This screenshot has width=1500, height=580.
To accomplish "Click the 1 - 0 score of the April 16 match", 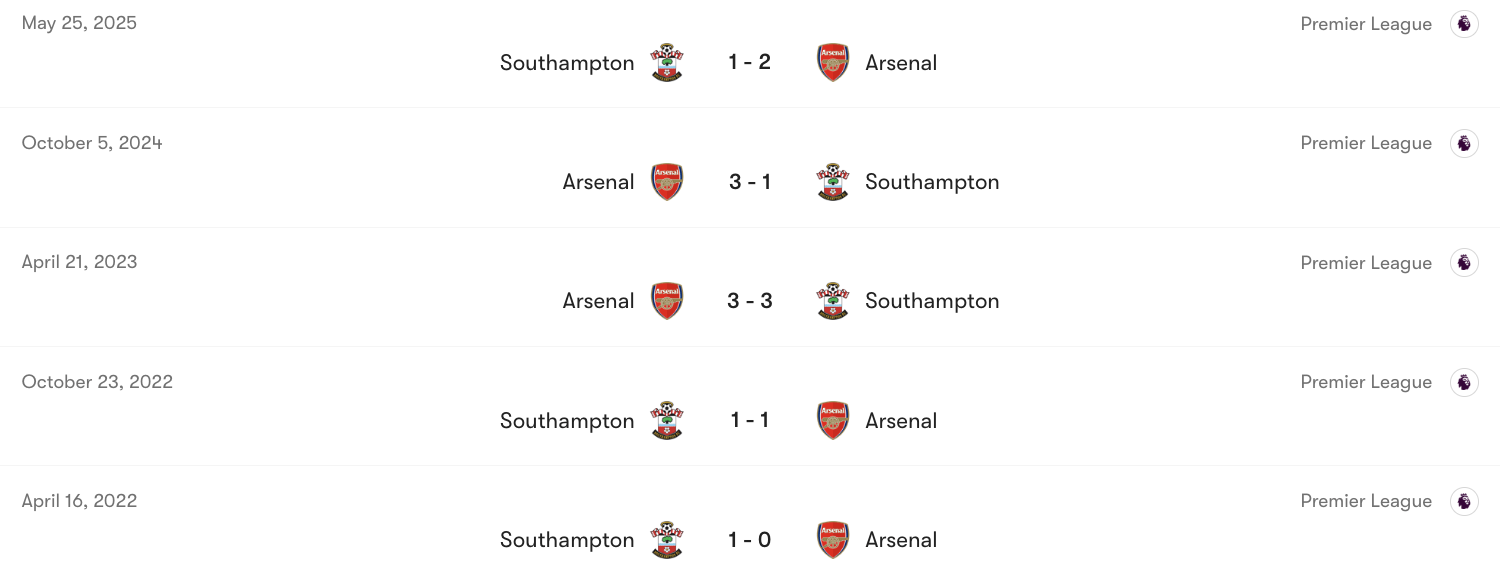I will coord(750,539).
